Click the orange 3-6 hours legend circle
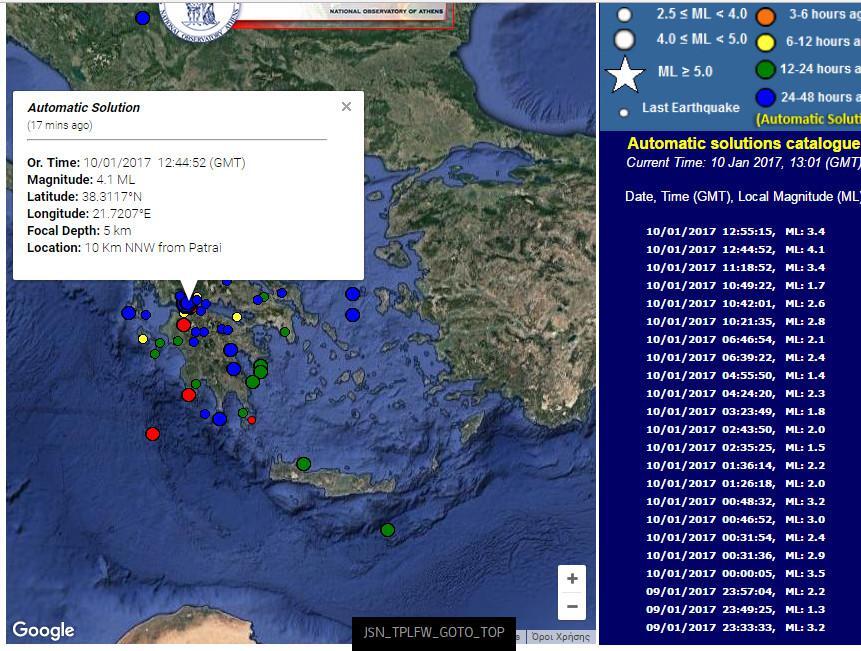The image size is (861, 651). [765, 16]
